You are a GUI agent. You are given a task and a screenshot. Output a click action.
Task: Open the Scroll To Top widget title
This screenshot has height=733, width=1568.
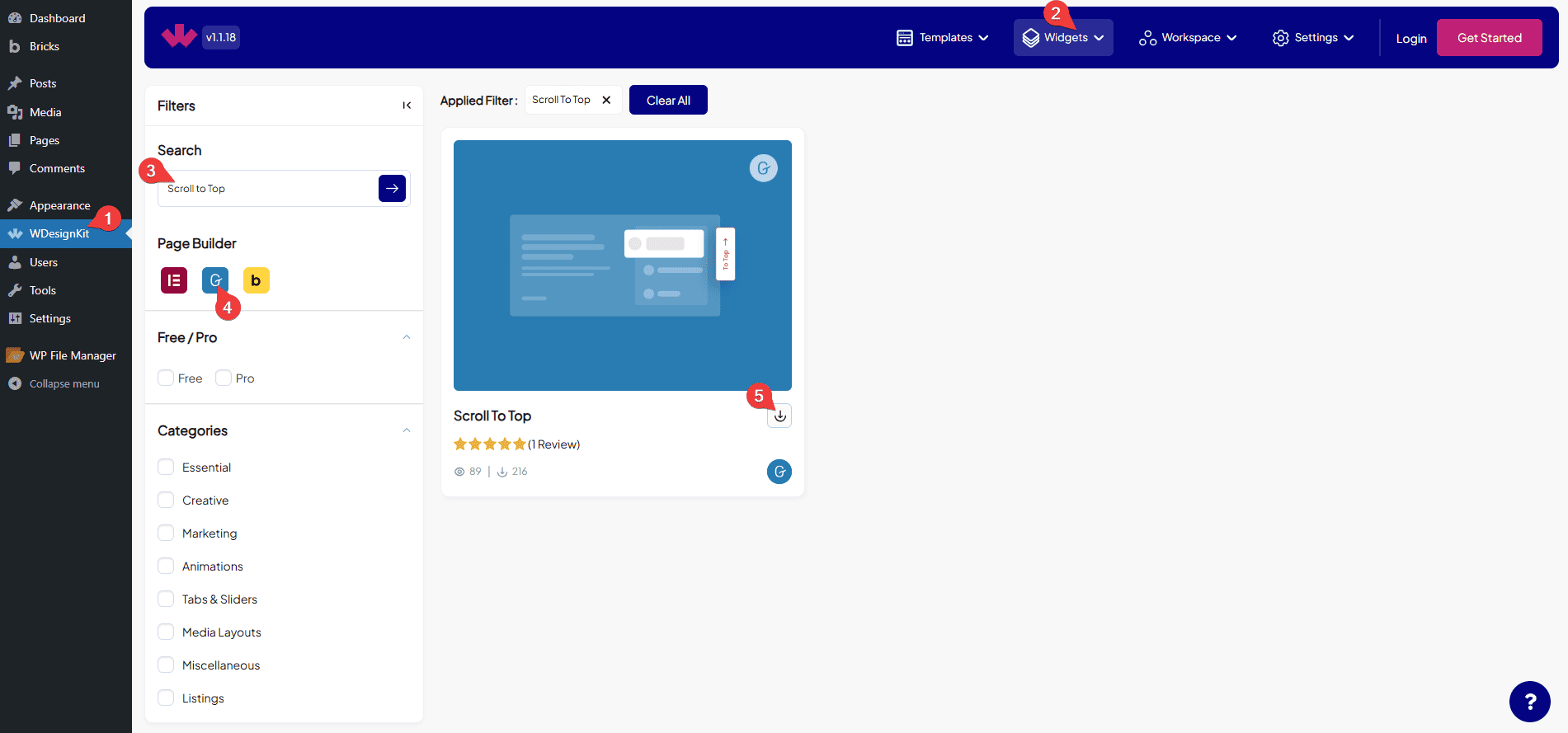[x=492, y=416]
